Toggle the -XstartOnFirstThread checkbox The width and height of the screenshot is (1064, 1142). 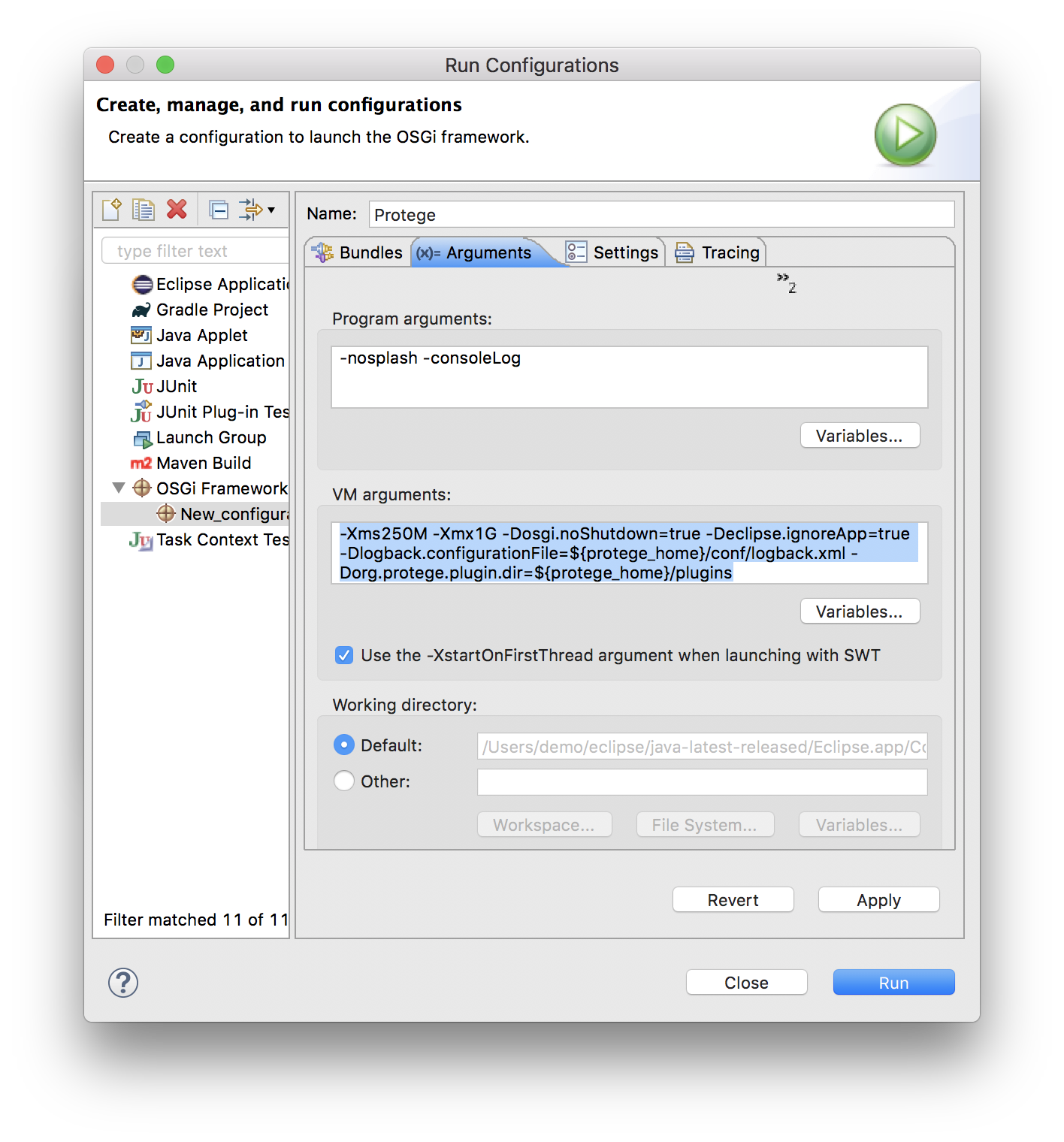(x=344, y=655)
